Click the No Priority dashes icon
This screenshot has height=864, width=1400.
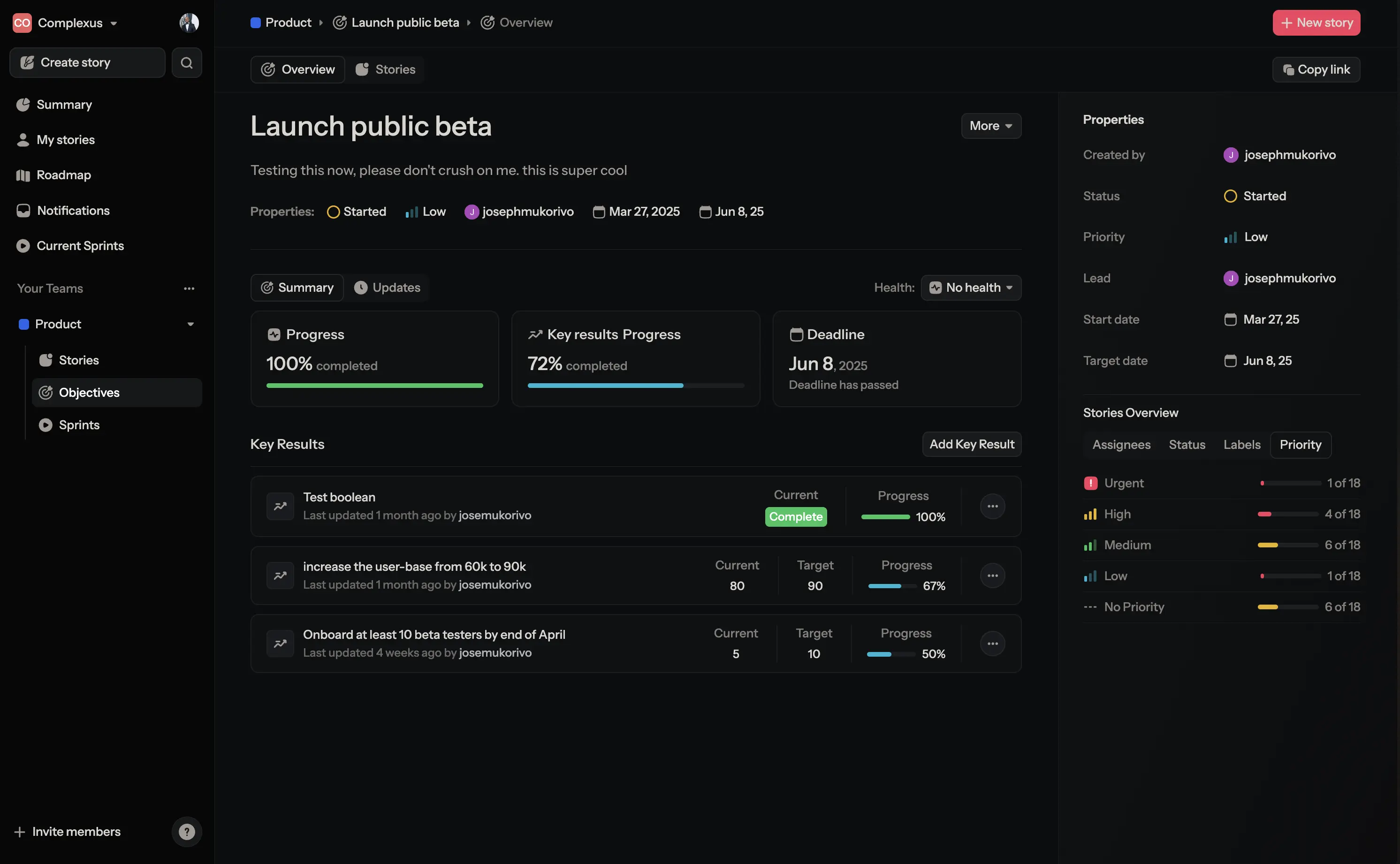tap(1090, 607)
